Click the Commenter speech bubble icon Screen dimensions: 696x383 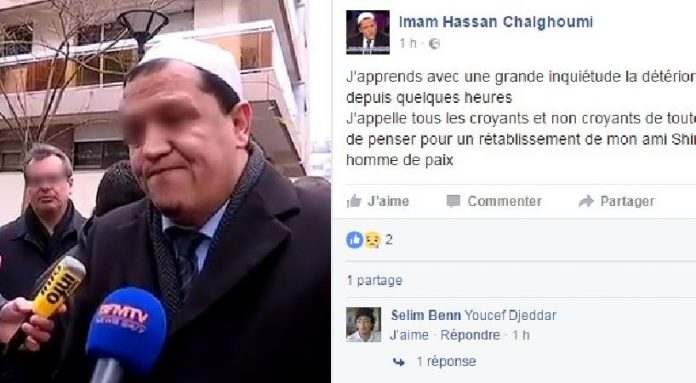click(x=453, y=201)
